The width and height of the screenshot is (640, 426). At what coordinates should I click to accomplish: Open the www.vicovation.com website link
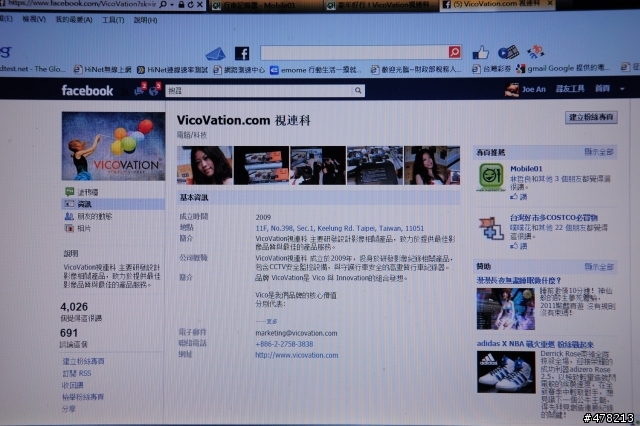(x=297, y=355)
